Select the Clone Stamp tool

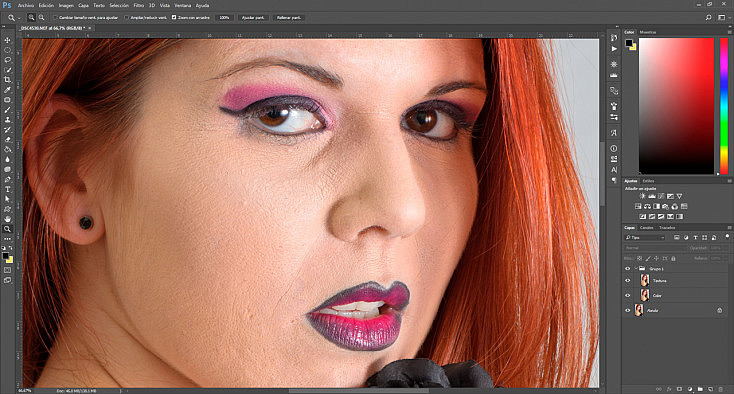[7, 120]
